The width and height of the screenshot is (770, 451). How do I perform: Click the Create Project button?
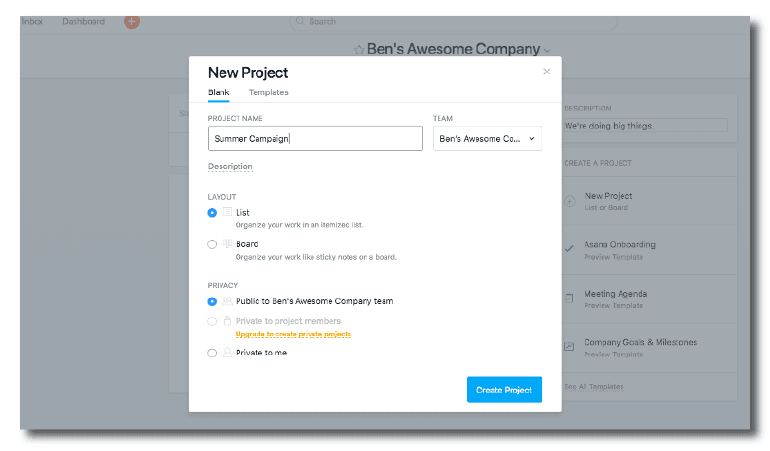tap(504, 390)
